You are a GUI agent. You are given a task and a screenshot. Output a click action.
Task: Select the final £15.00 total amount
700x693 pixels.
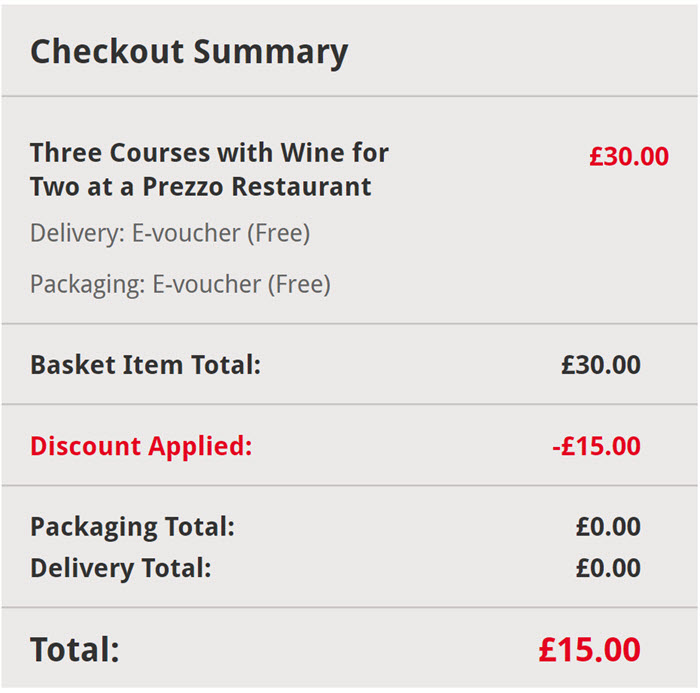(590, 649)
